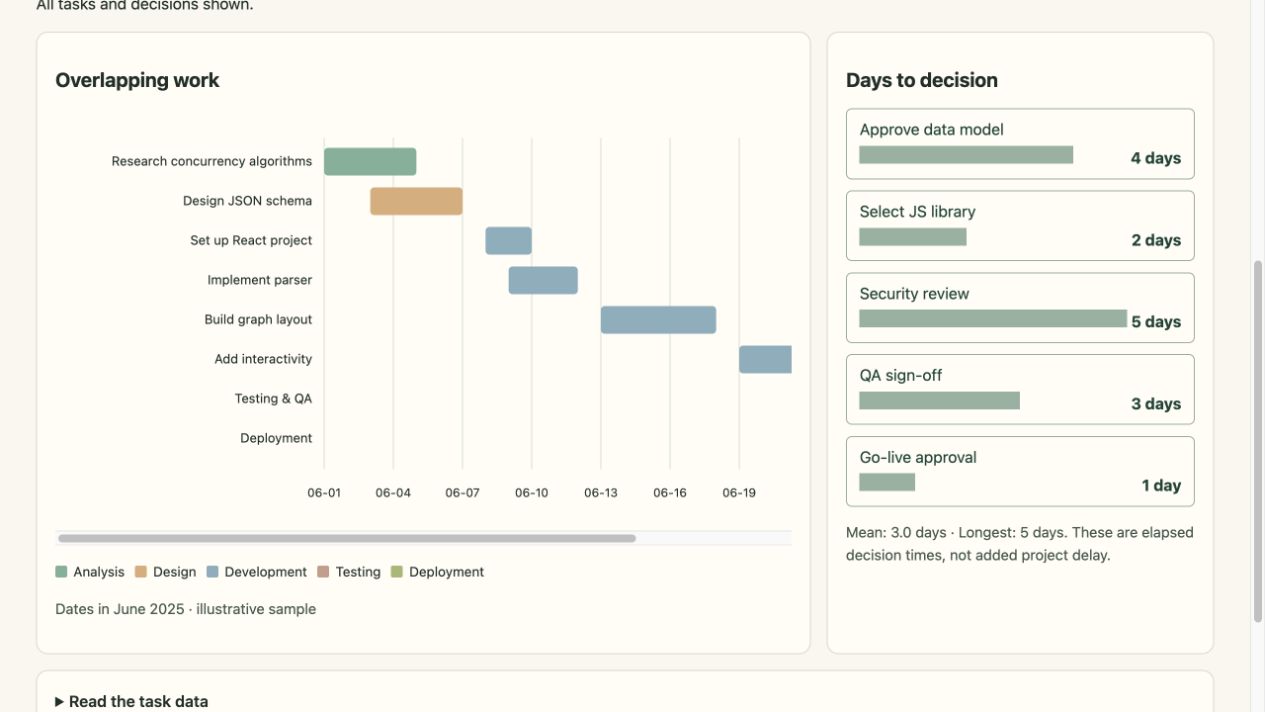Open the Security review decision card

[1020, 308]
